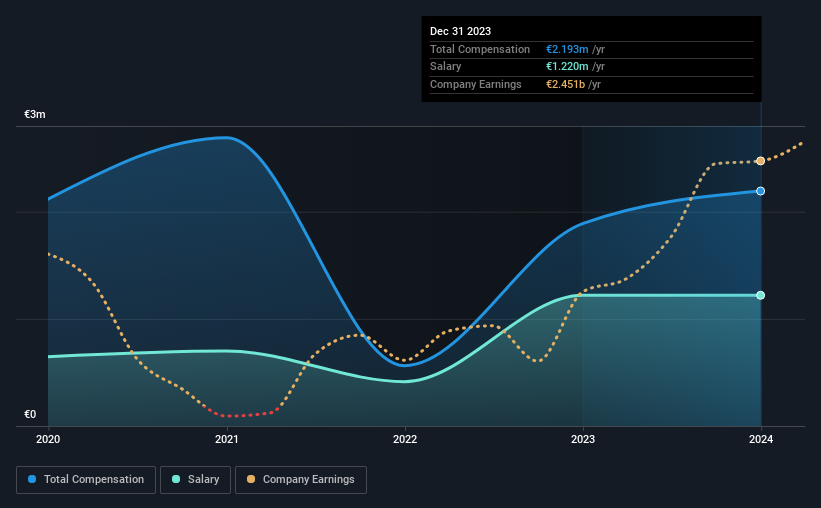Screen dimensions: 821x508
Task: Click the blue Total Compensation legend dot
Action: (x=32, y=479)
